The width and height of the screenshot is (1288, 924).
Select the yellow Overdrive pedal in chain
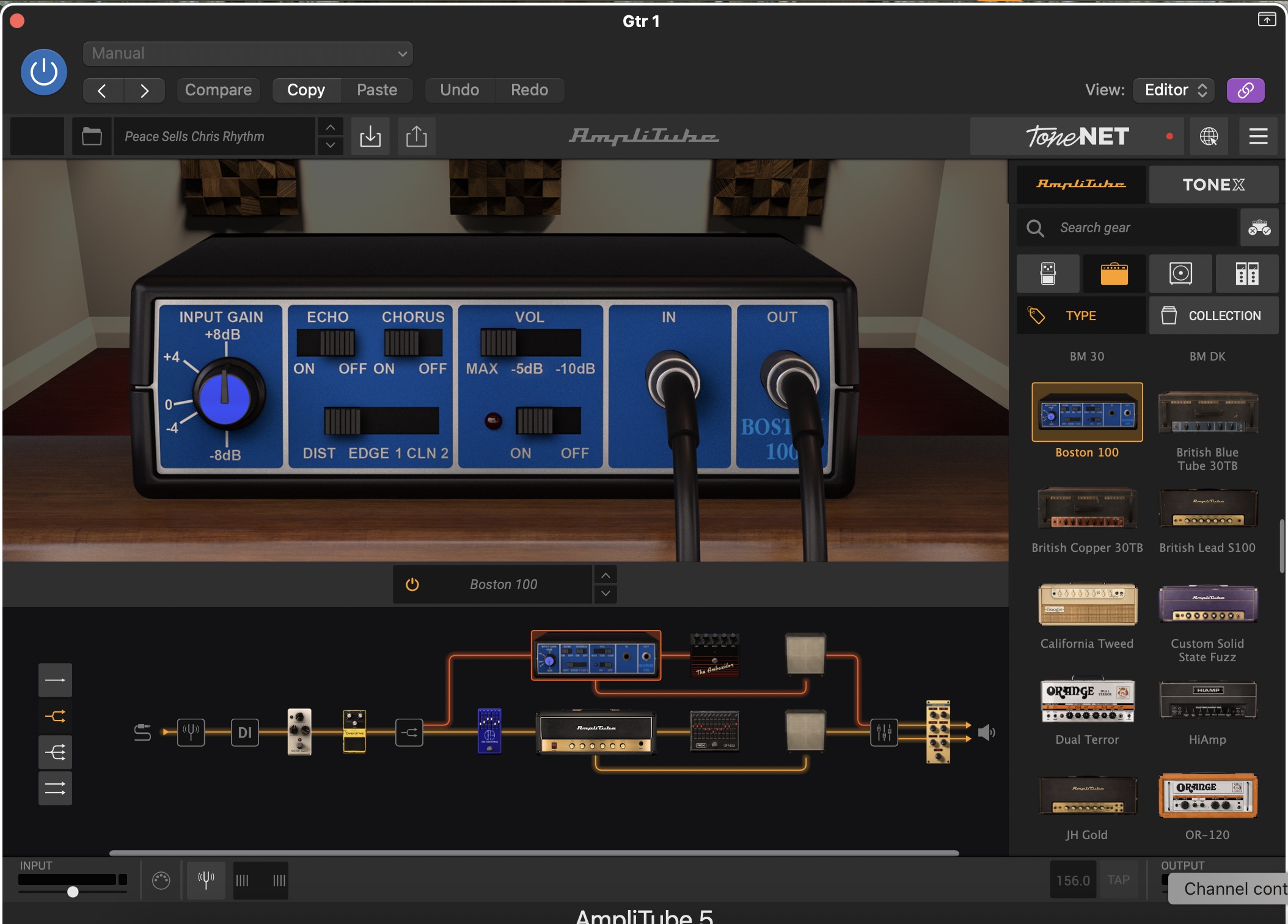coord(354,732)
